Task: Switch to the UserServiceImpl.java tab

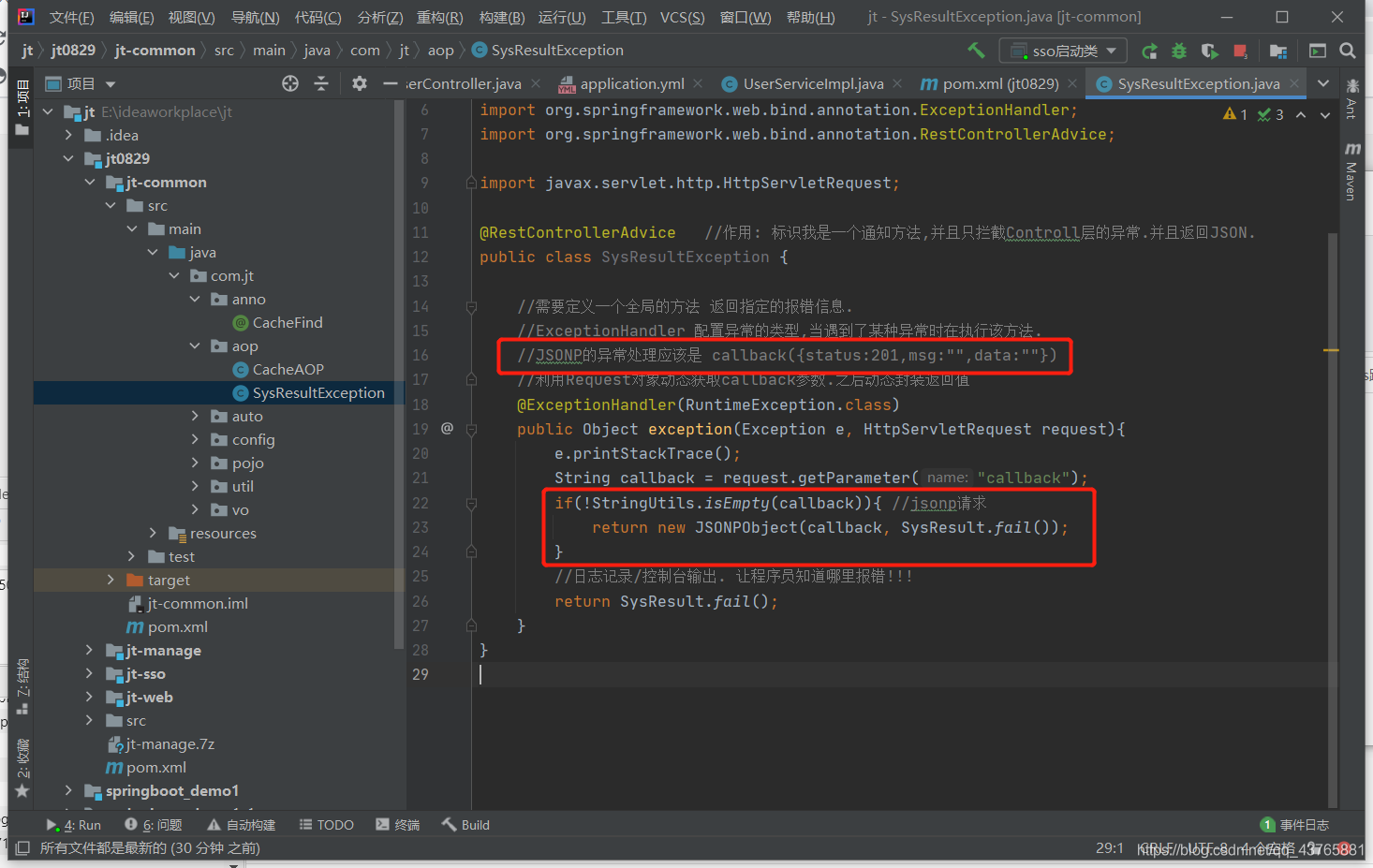Action: pos(813,83)
